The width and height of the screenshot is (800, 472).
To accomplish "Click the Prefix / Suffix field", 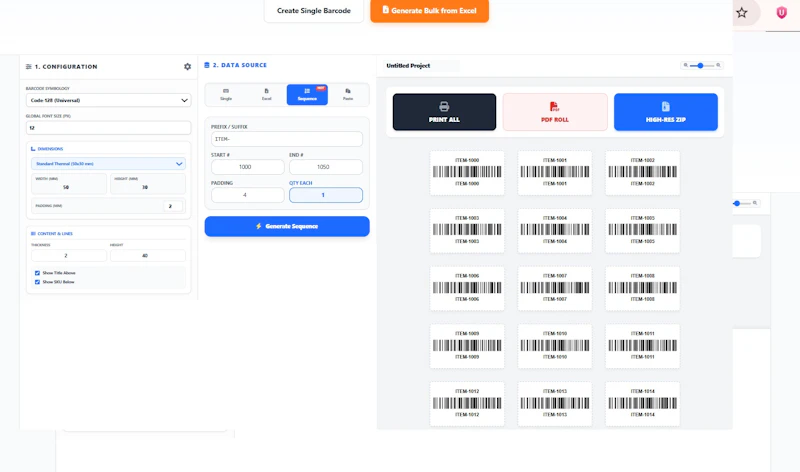I will pyautogui.click(x=287, y=139).
